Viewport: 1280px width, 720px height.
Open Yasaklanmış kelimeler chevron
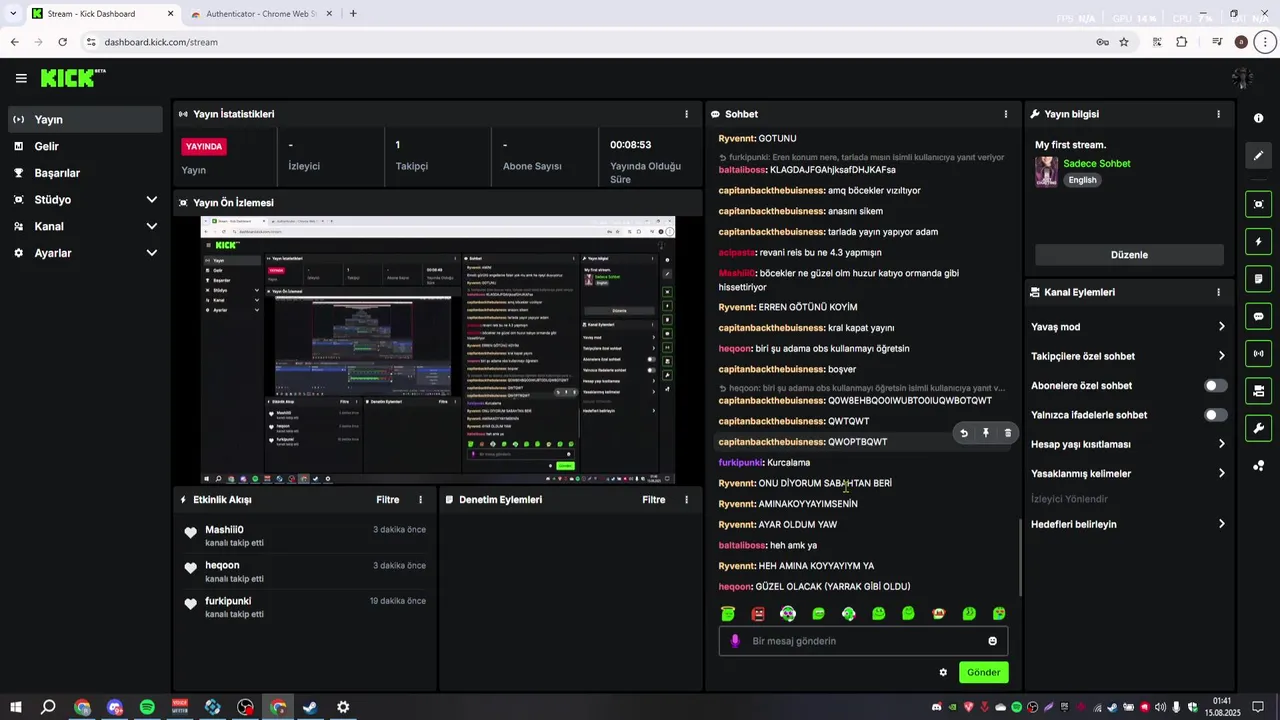[1221, 473]
